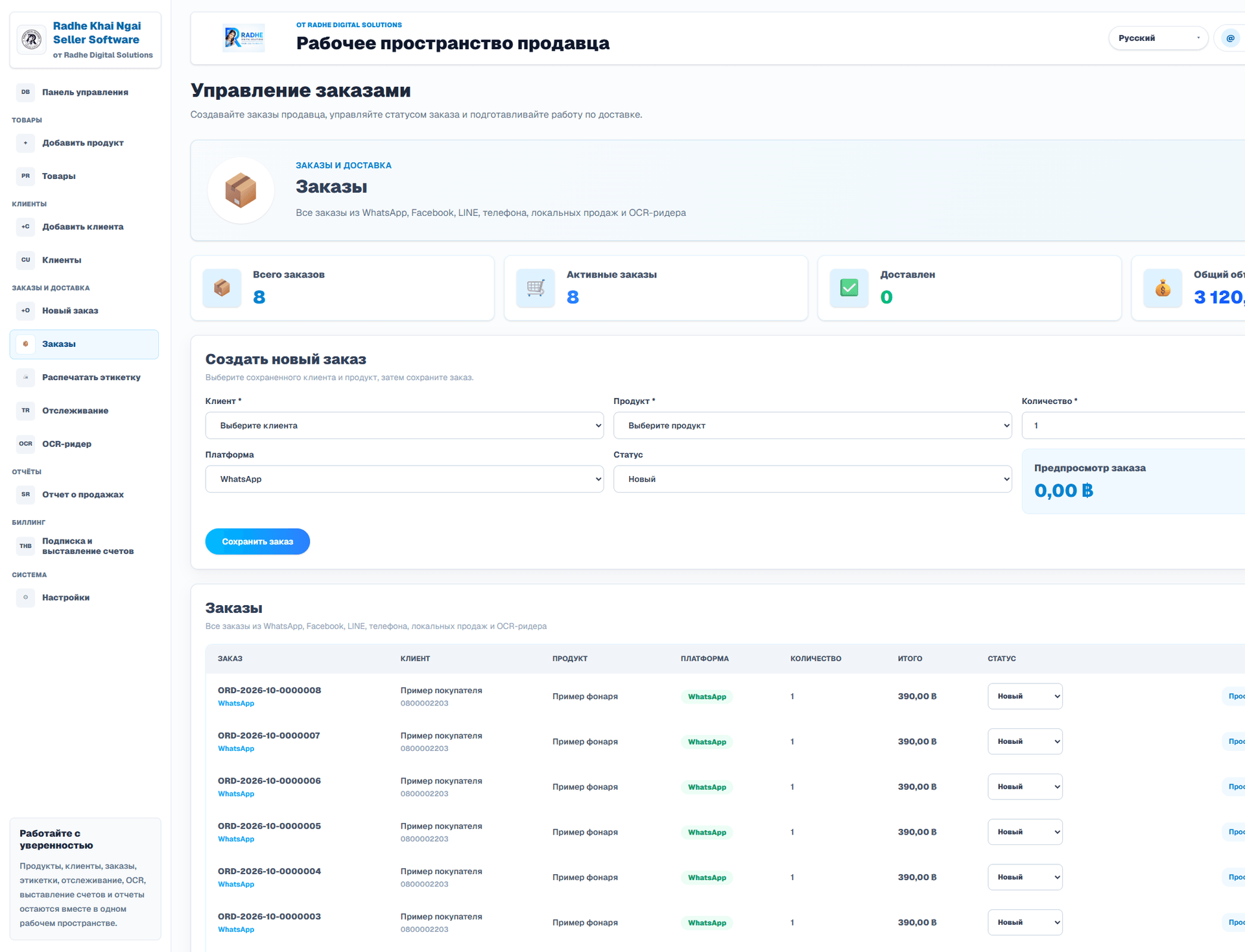Click order number ORD-2026-10-0000003

tap(269, 916)
